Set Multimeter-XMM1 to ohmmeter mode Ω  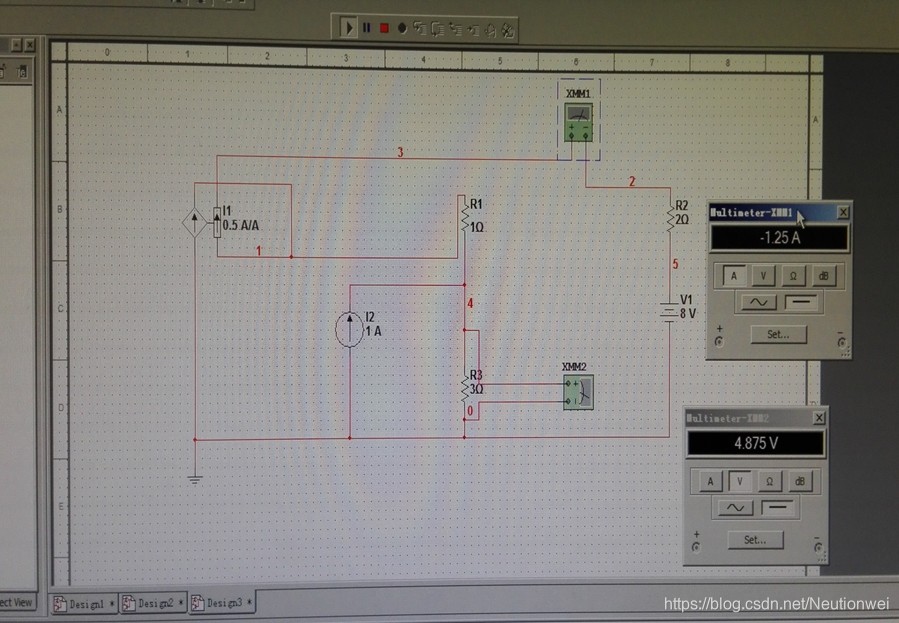[x=793, y=276]
